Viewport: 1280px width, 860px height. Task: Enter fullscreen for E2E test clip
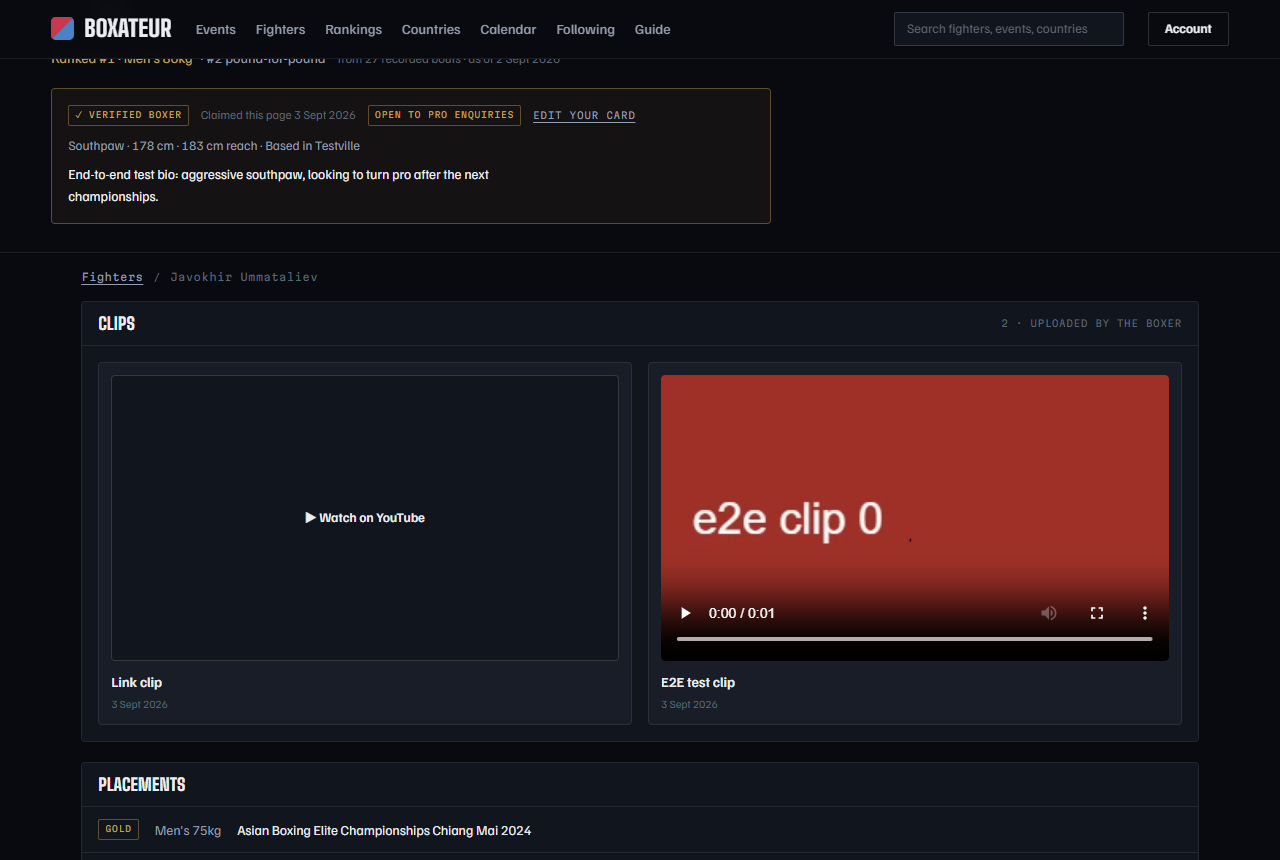1096,613
